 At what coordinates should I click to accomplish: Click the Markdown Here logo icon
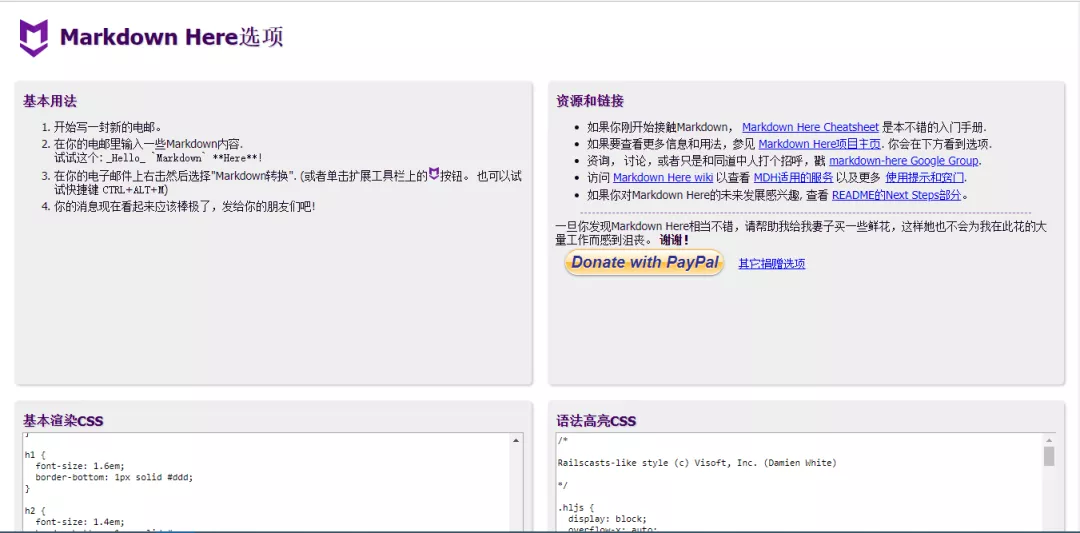click(34, 37)
